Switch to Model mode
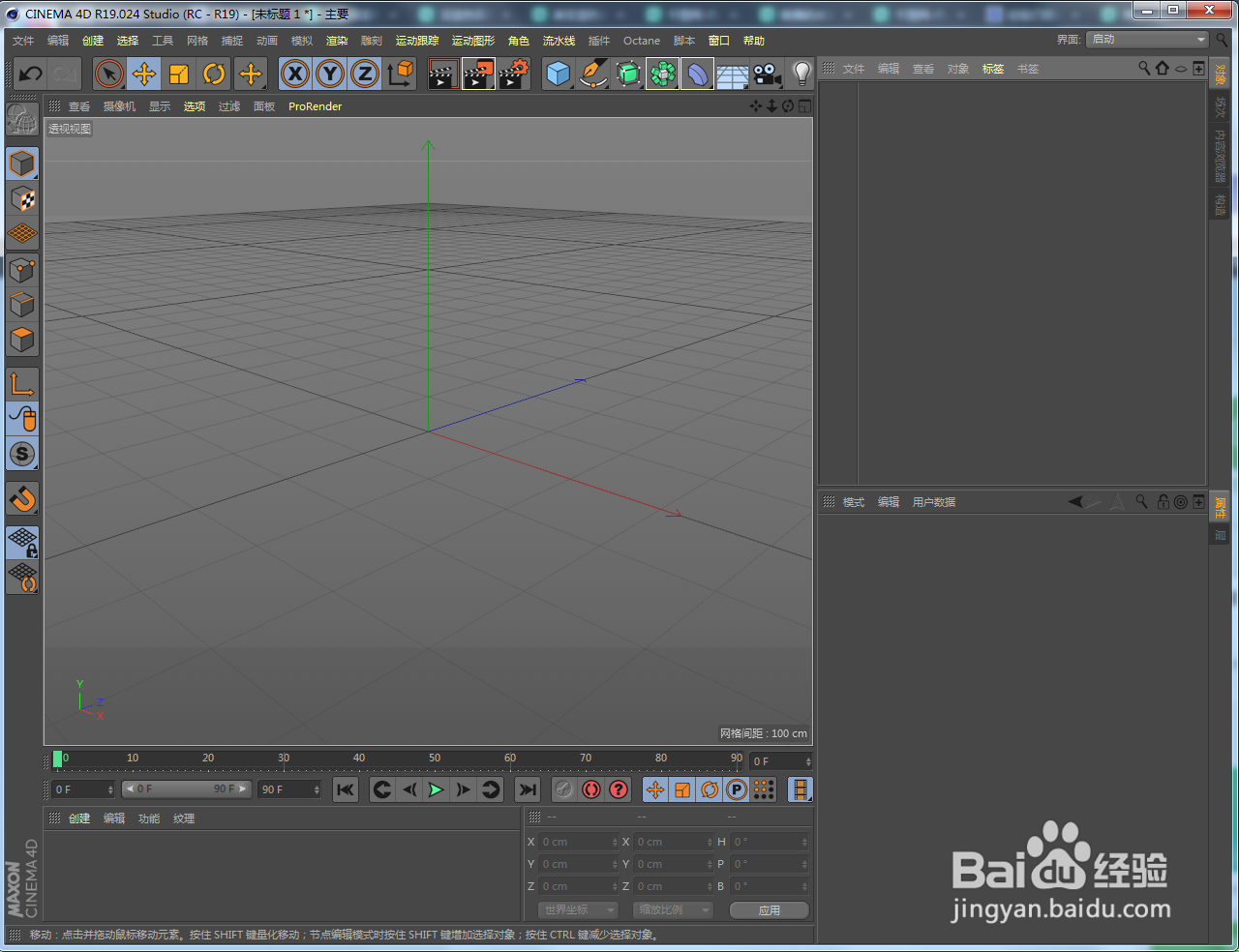 (22, 164)
